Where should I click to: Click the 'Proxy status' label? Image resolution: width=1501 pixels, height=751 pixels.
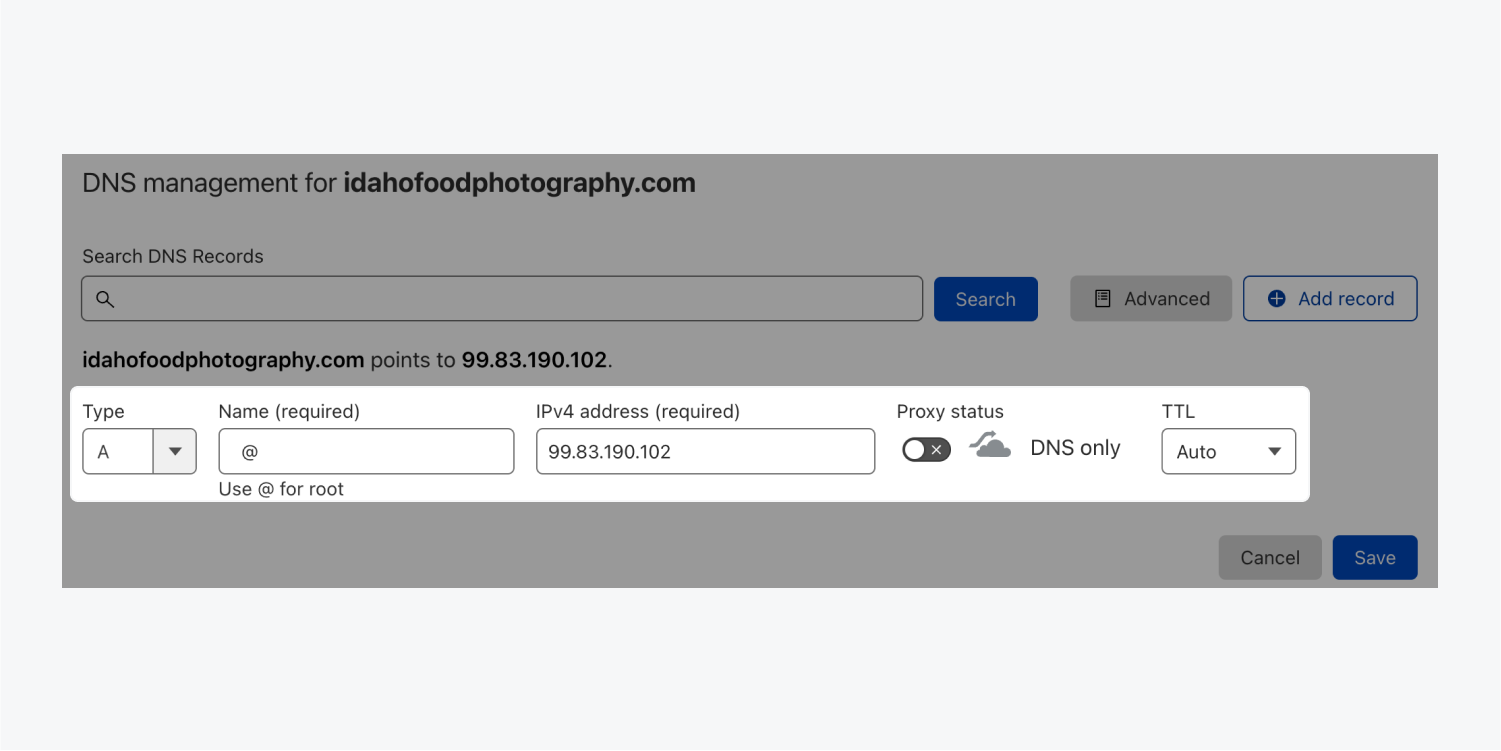point(950,412)
